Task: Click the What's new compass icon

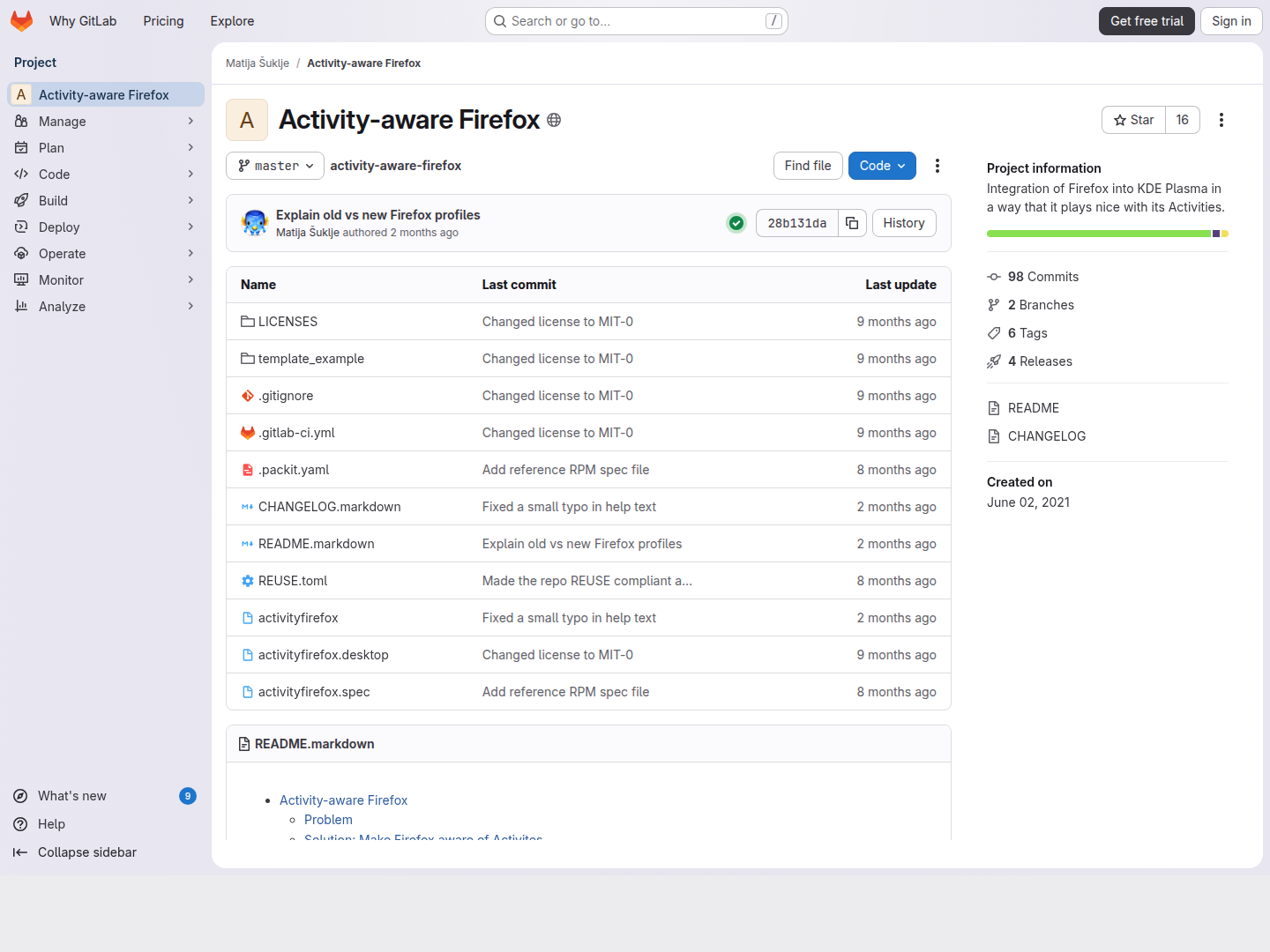Action: 20,796
